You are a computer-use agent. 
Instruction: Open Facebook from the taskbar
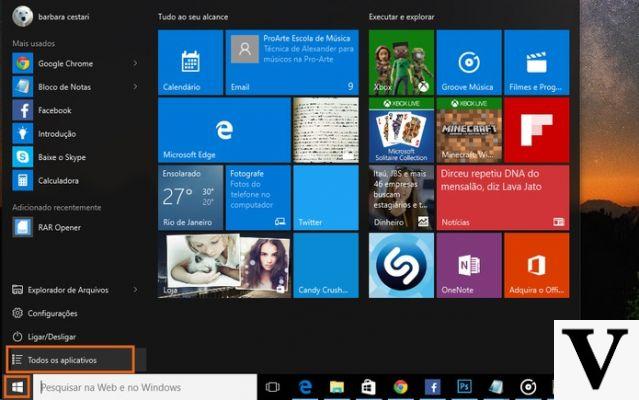coord(432,387)
